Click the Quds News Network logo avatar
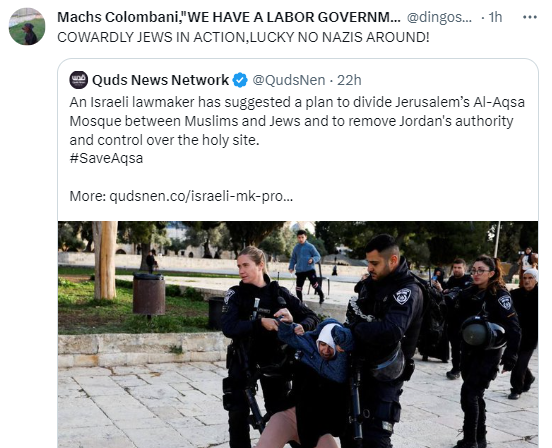This screenshot has width=552, height=448. pyautogui.click(x=79, y=80)
